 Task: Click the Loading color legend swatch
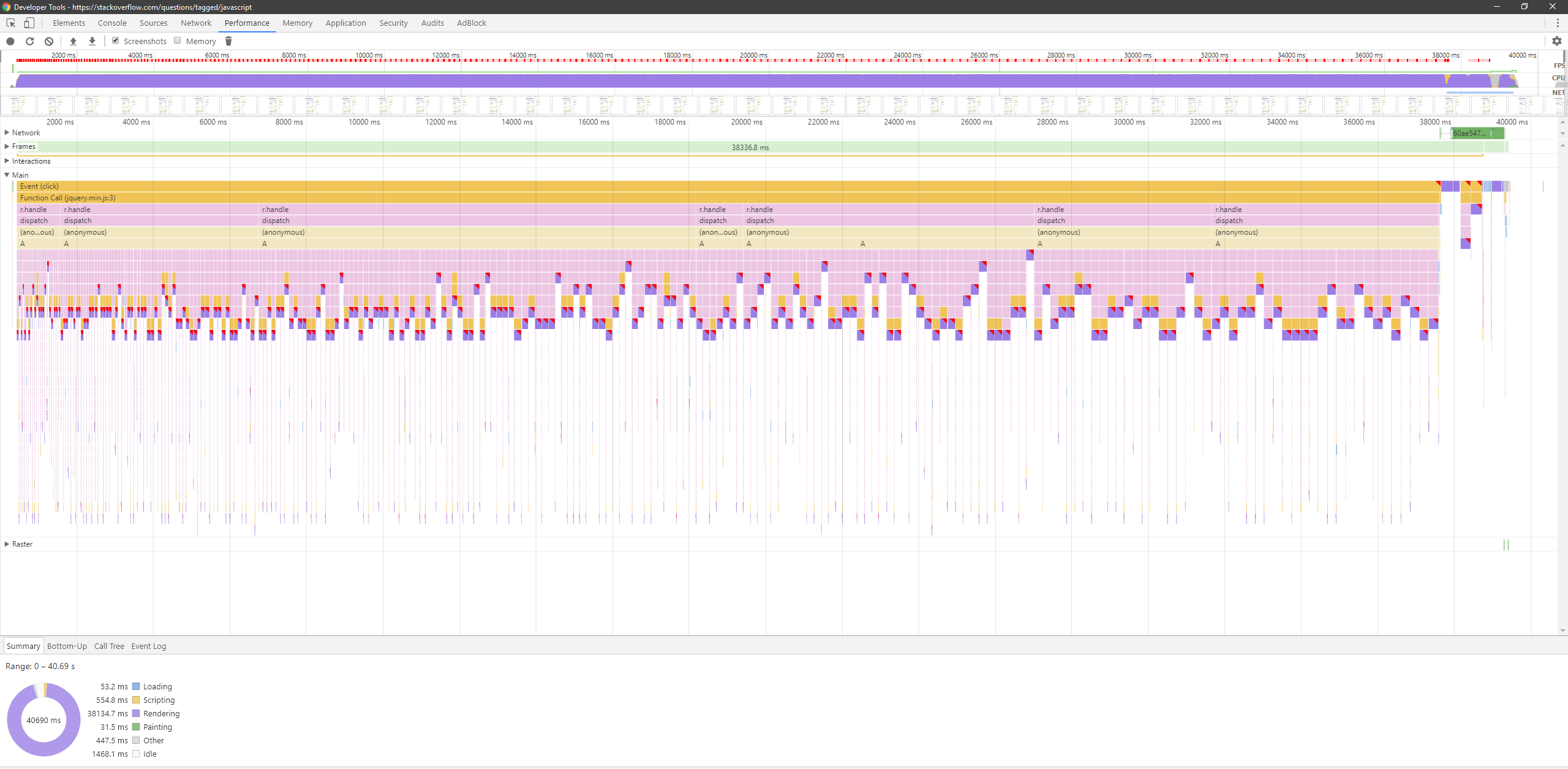[136, 686]
